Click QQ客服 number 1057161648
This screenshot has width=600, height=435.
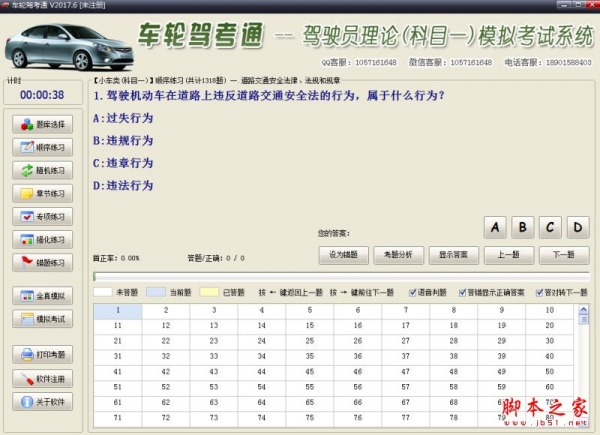click(376, 62)
